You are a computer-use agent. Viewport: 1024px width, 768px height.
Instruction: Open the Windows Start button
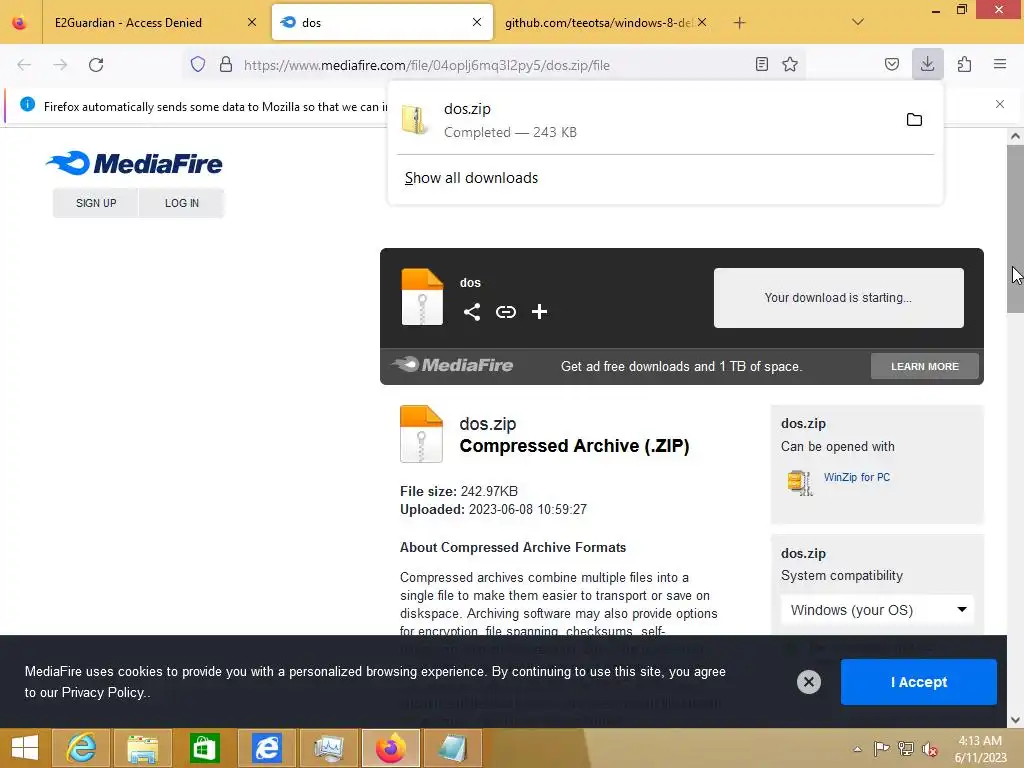point(25,748)
